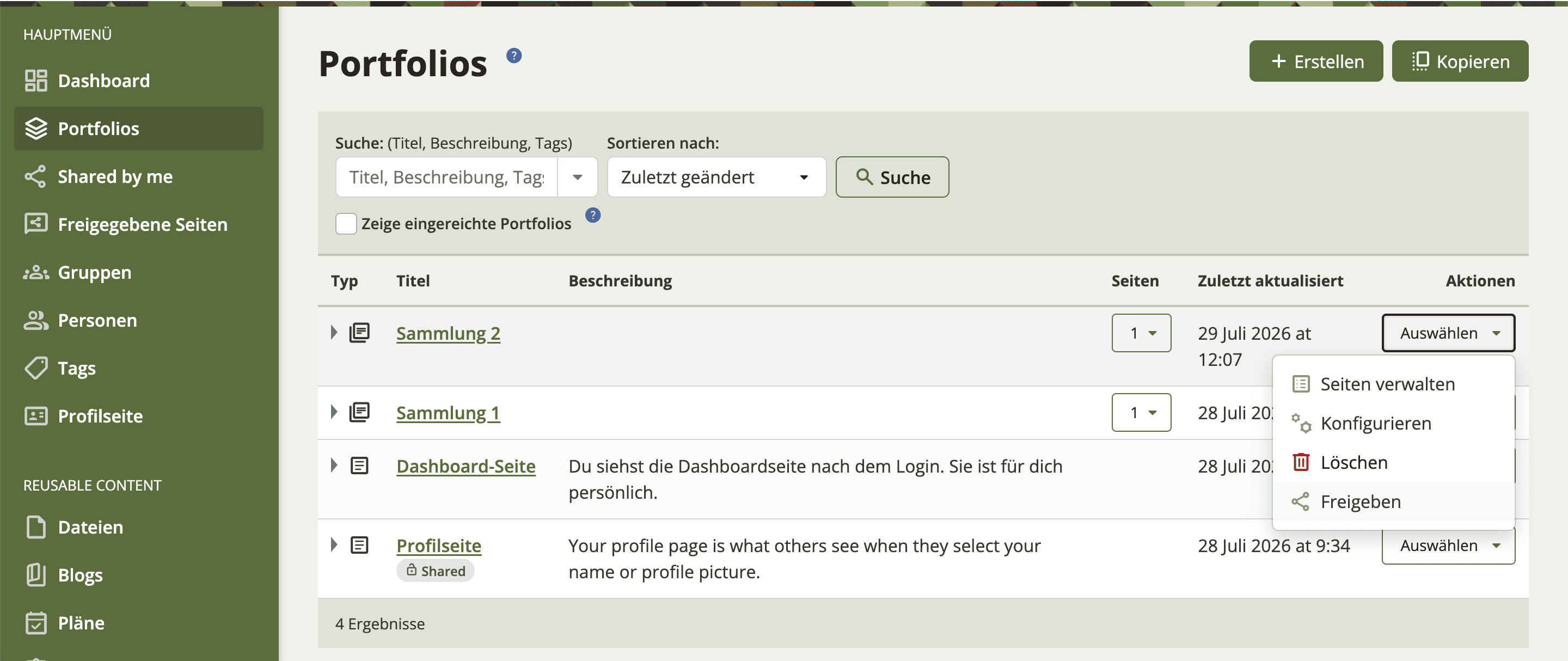
Task: Open the Profilseite portfolio link
Action: (x=438, y=546)
